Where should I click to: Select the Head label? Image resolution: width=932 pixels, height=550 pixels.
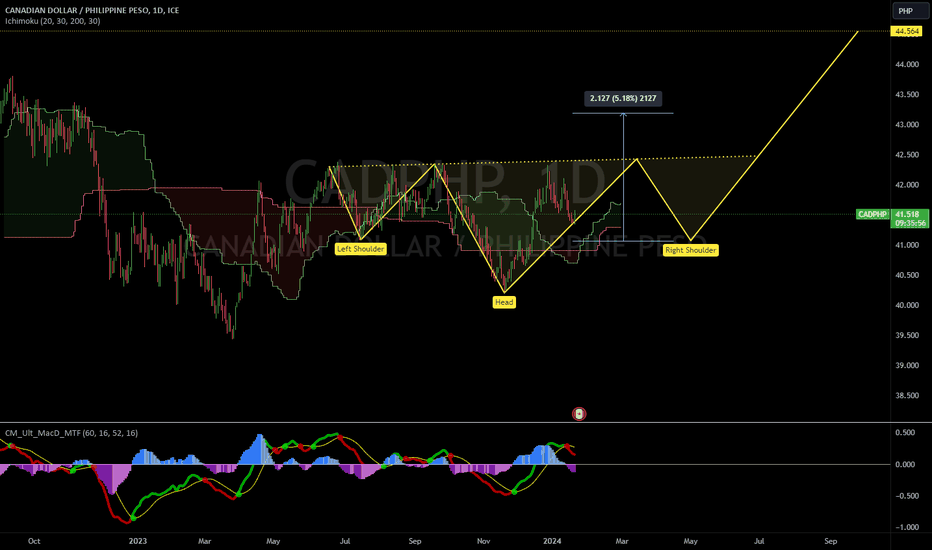[x=504, y=302]
